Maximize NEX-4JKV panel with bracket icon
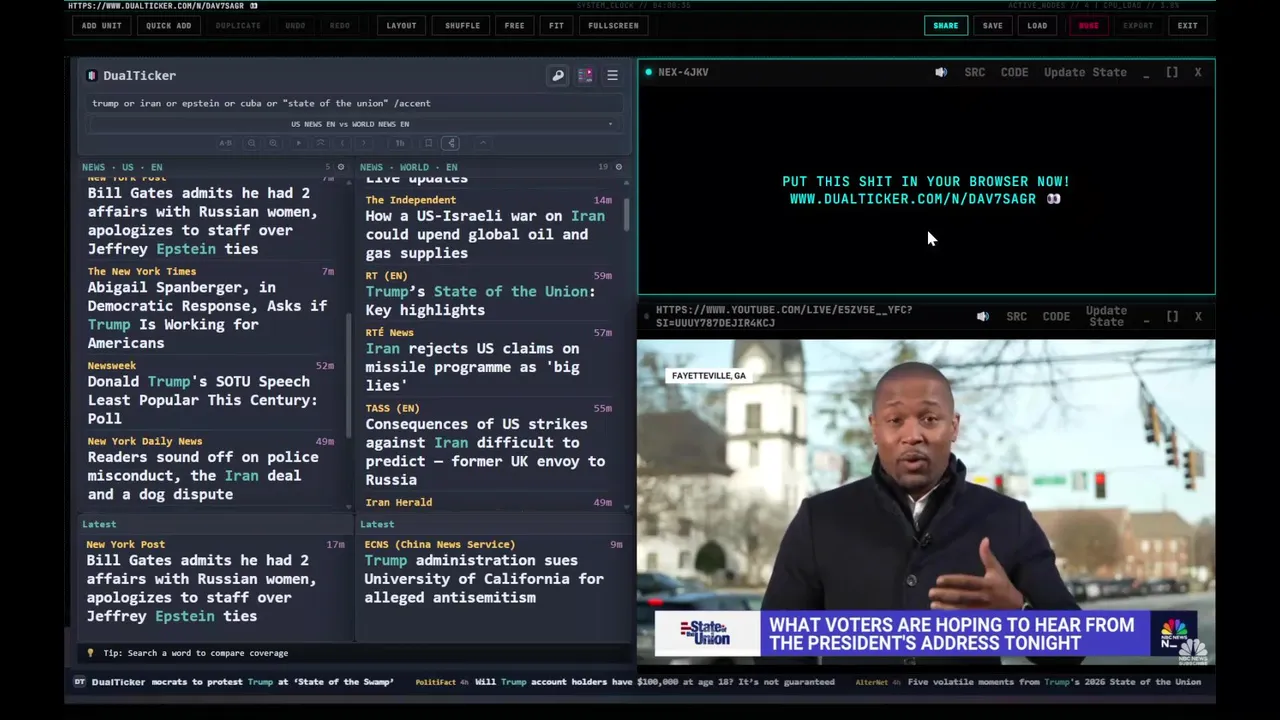The height and width of the screenshot is (720, 1280). pyautogui.click(x=1172, y=72)
